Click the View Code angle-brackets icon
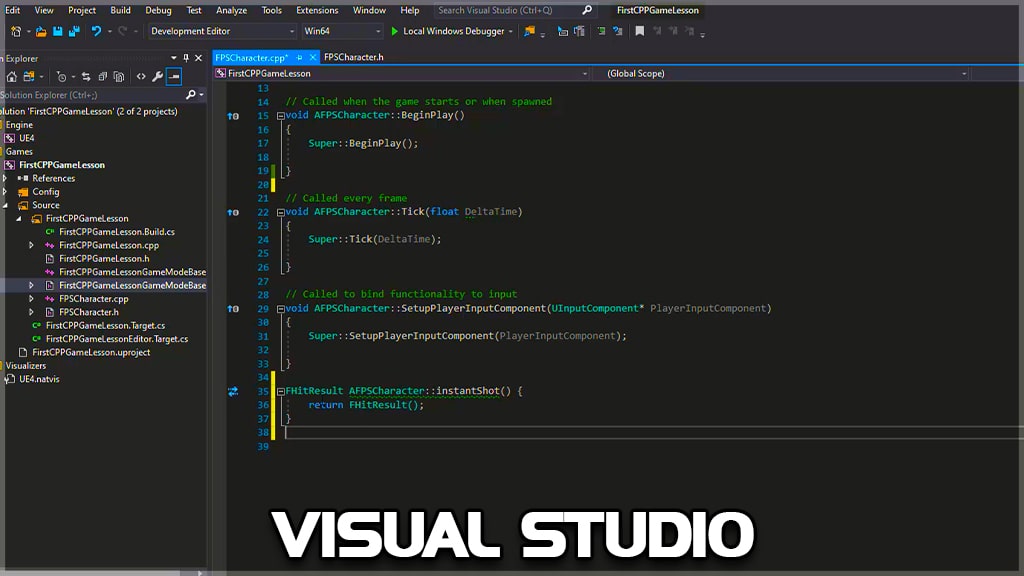Viewport: 1024px width, 576px height. point(141,76)
